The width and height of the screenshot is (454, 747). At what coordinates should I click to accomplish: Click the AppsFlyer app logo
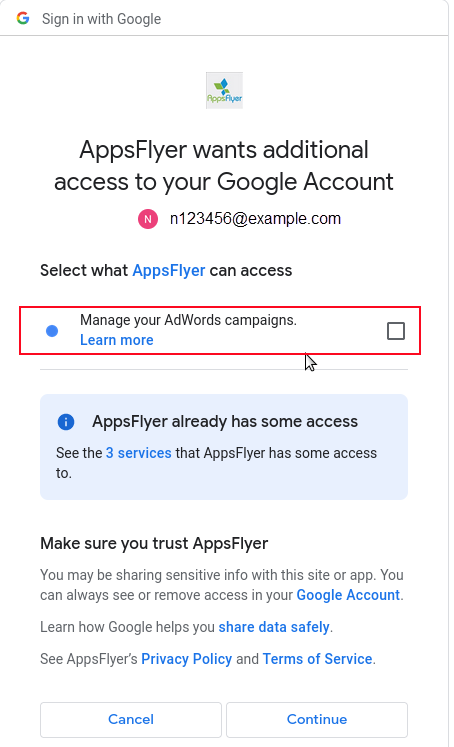point(224,91)
